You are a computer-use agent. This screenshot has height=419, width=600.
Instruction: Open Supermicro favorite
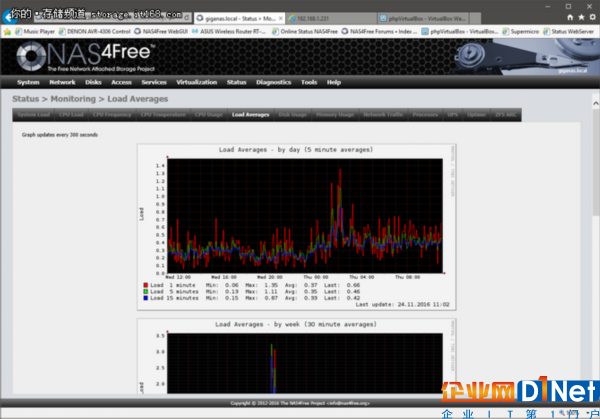520,31
